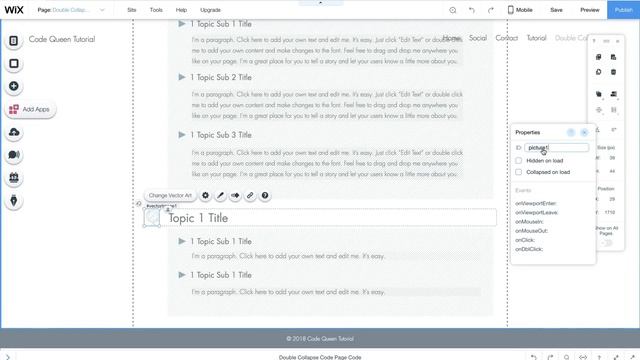Add onClick event handler
This screenshot has height=360, width=640.
(525, 240)
